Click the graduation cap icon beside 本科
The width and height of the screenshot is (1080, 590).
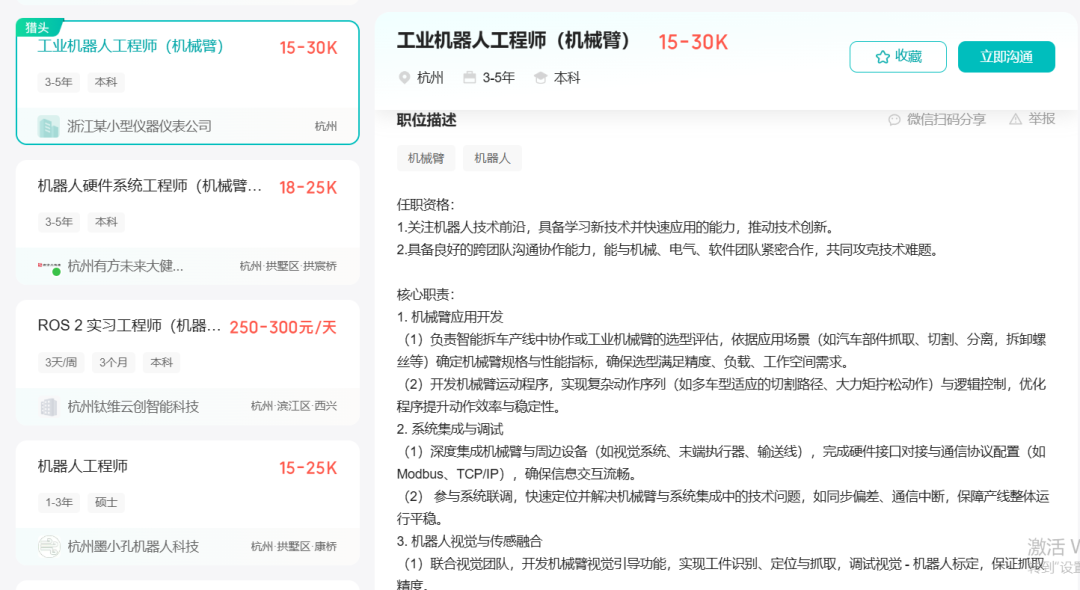coord(541,78)
